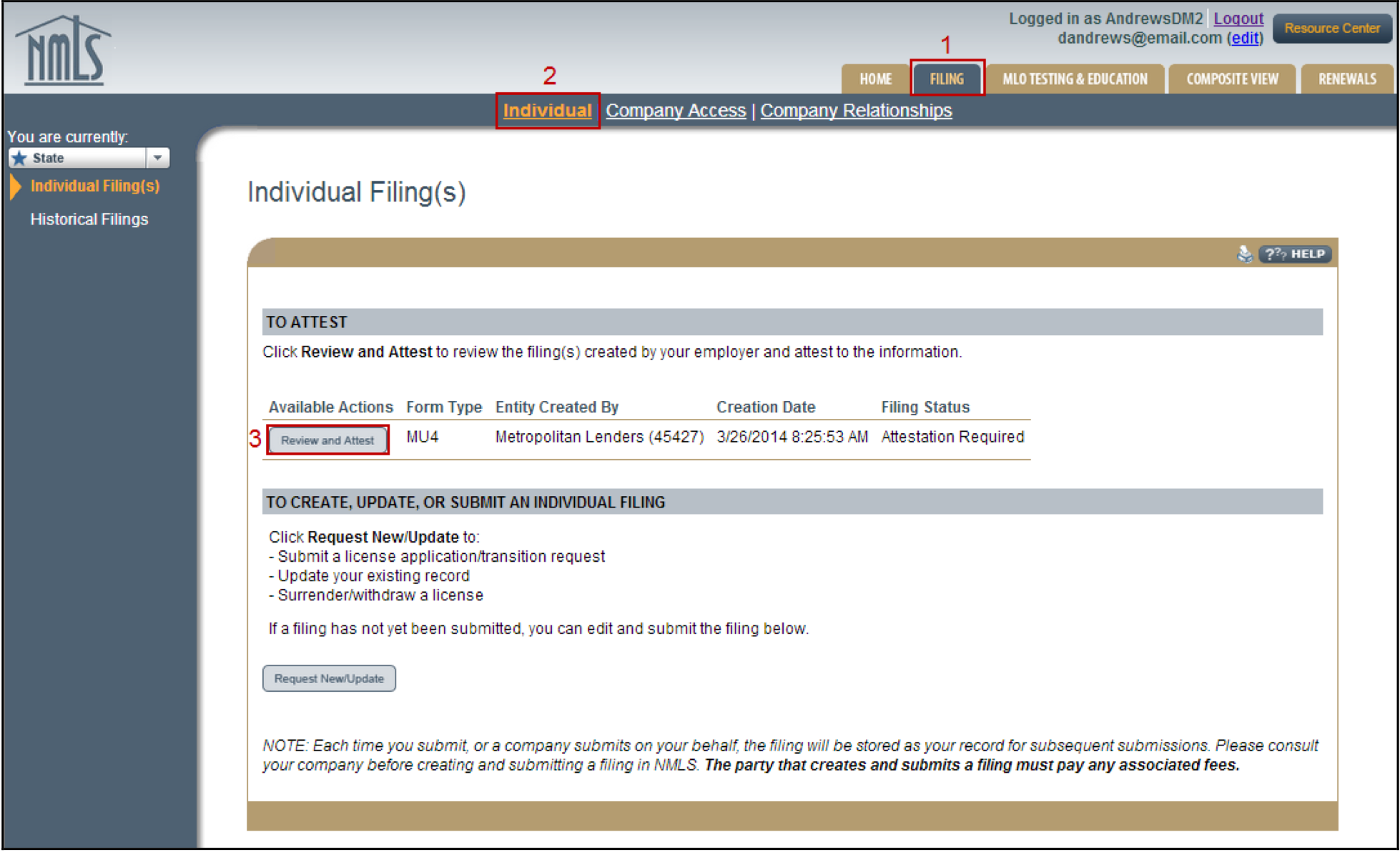1400x852 pixels.
Task: Click the Logout link
Action: pos(1238,19)
